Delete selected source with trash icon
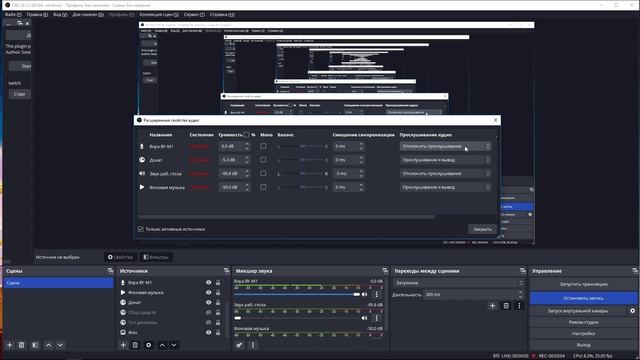Screen dimensions: 640x360 (x=135, y=345)
